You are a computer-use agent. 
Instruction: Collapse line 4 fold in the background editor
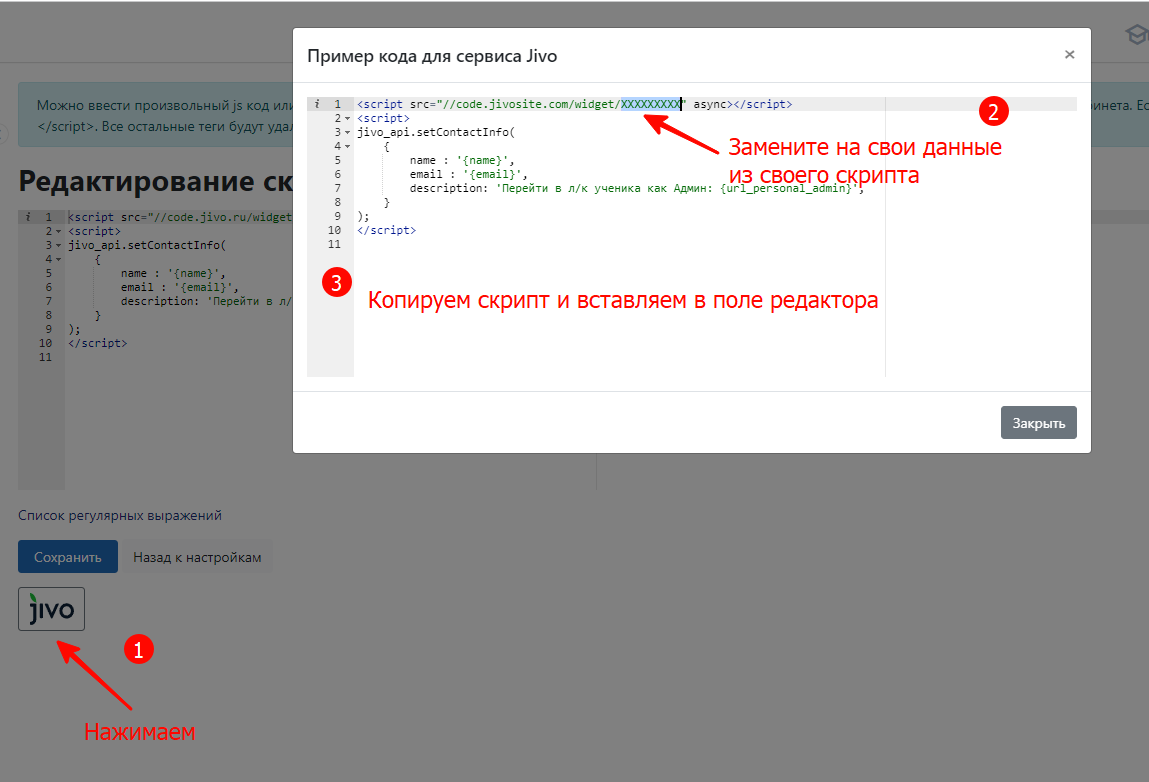tap(59, 259)
